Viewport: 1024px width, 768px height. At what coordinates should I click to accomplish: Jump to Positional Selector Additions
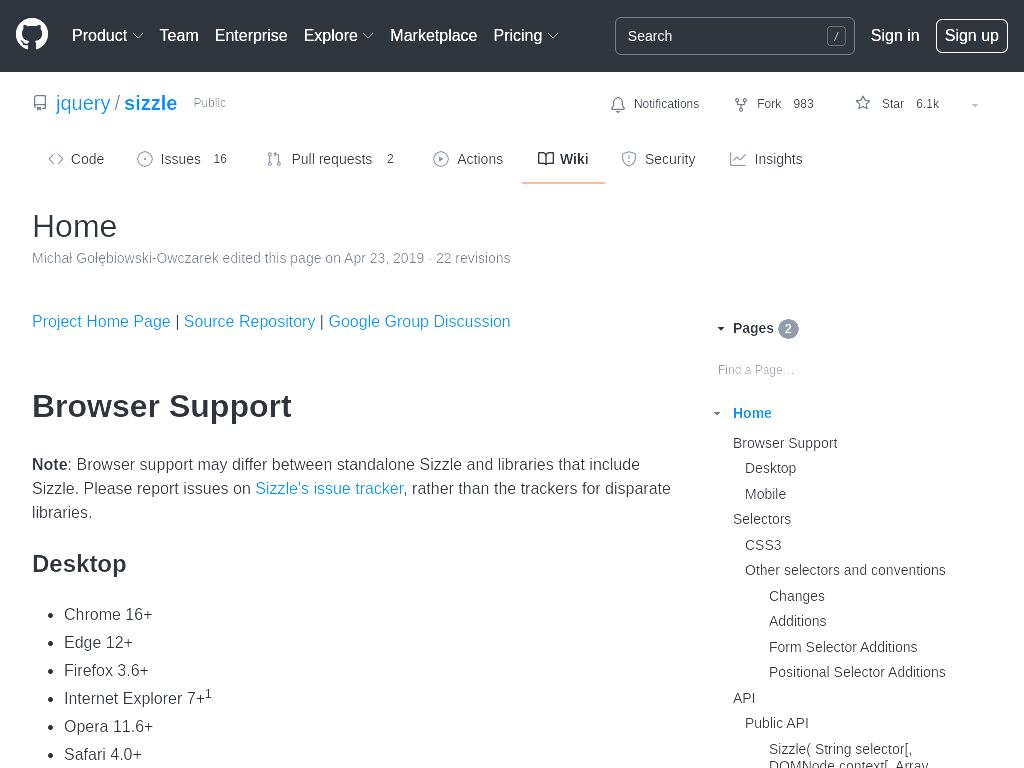point(857,672)
